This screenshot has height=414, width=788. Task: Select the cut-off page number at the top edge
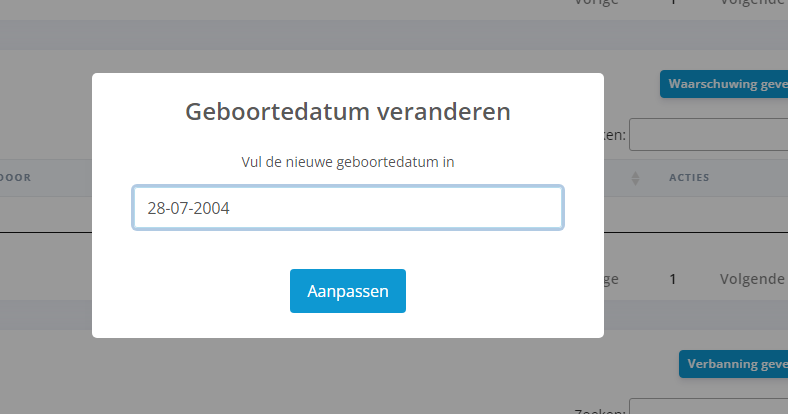click(673, 3)
